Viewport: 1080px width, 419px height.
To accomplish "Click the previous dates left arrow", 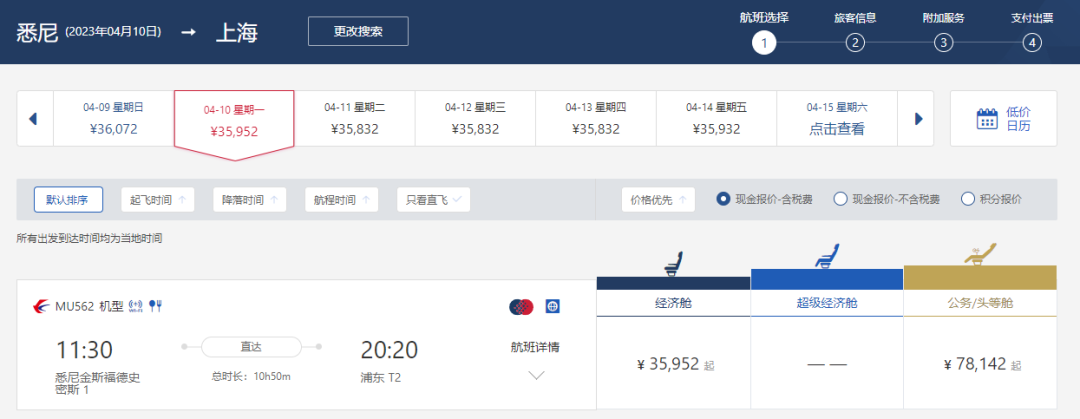I will pos(33,119).
